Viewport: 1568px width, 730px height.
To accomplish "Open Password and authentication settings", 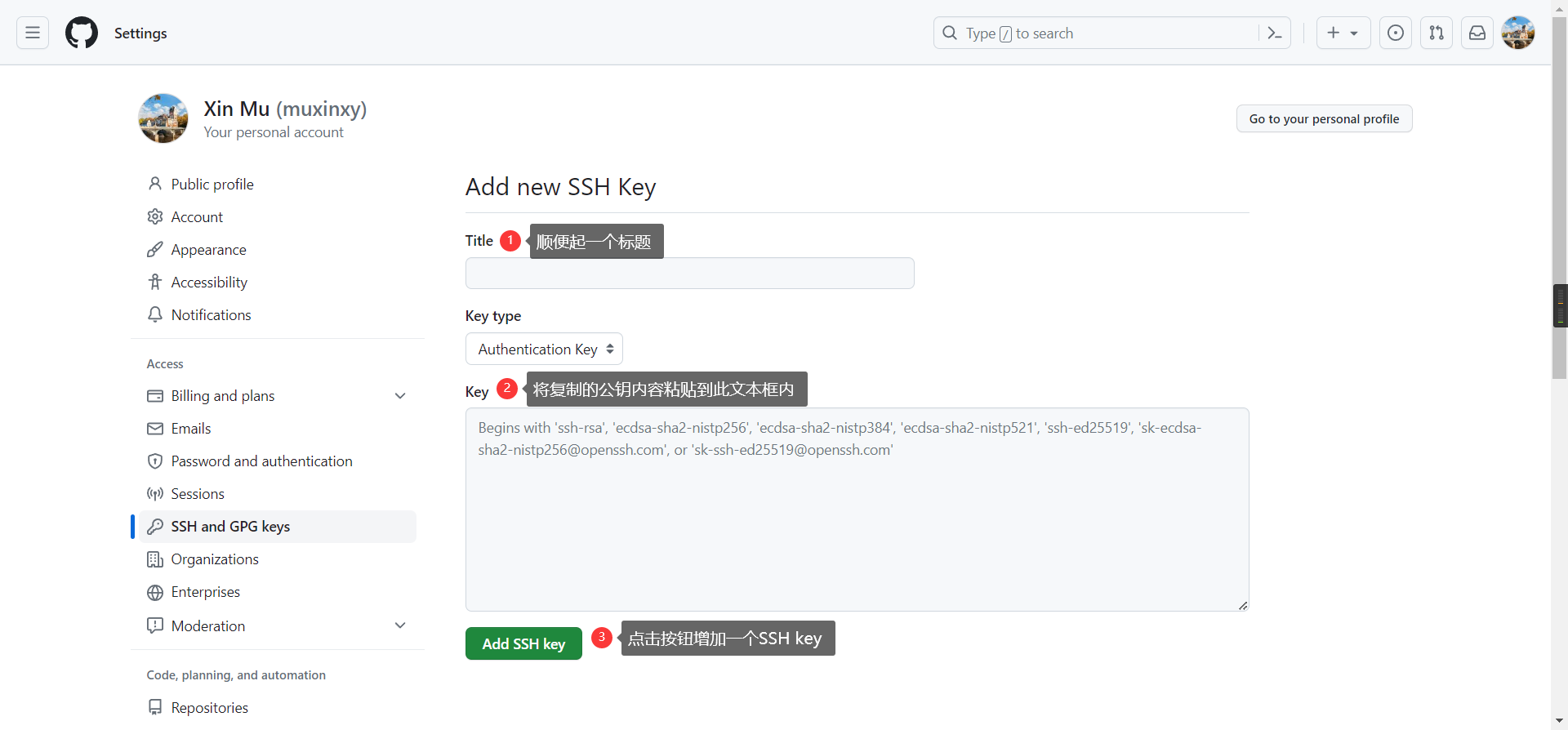I will tap(261, 461).
